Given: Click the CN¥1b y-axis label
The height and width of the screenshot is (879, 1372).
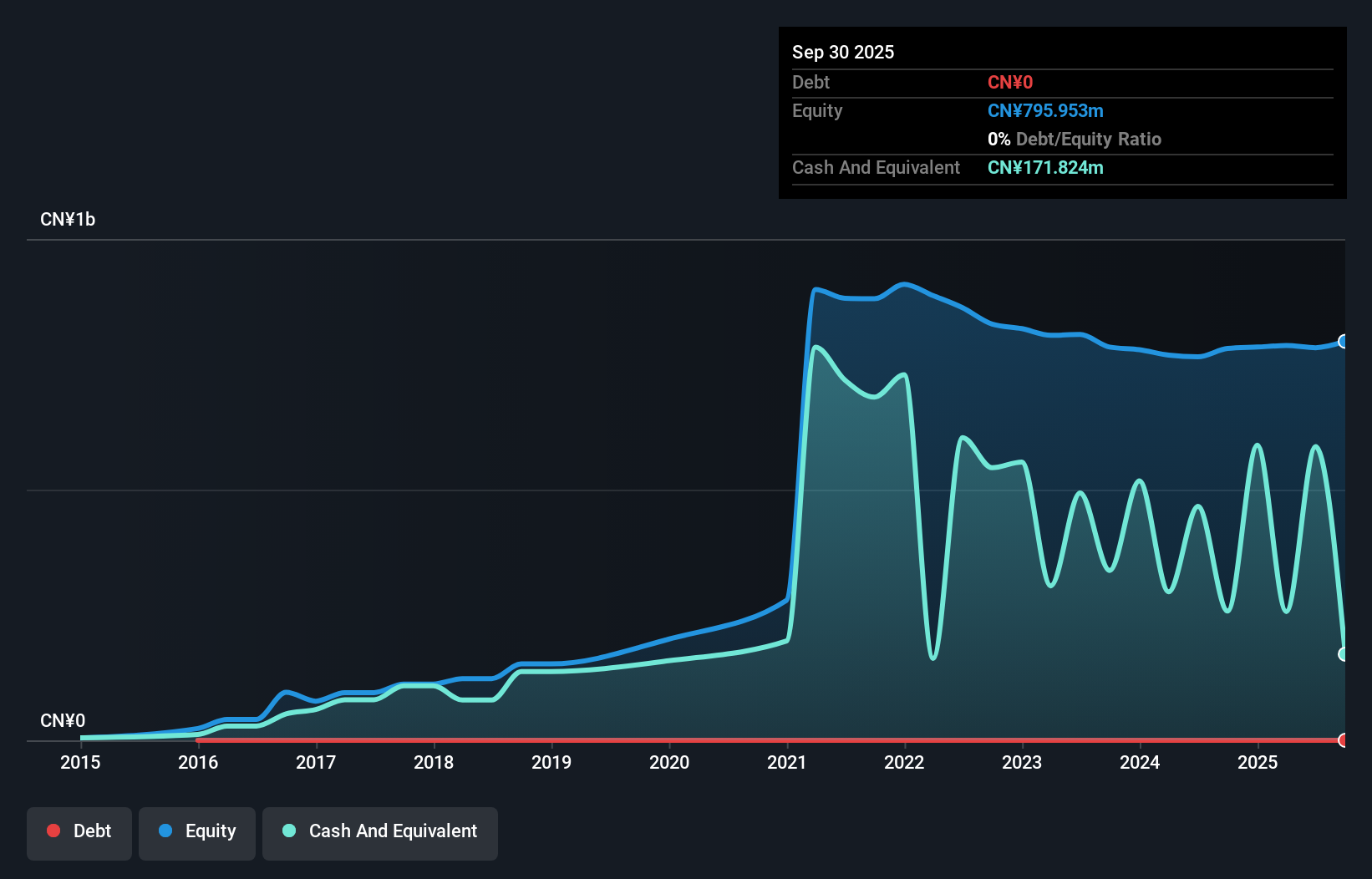Looking at the screenshot, I should (x=68, y=220).
